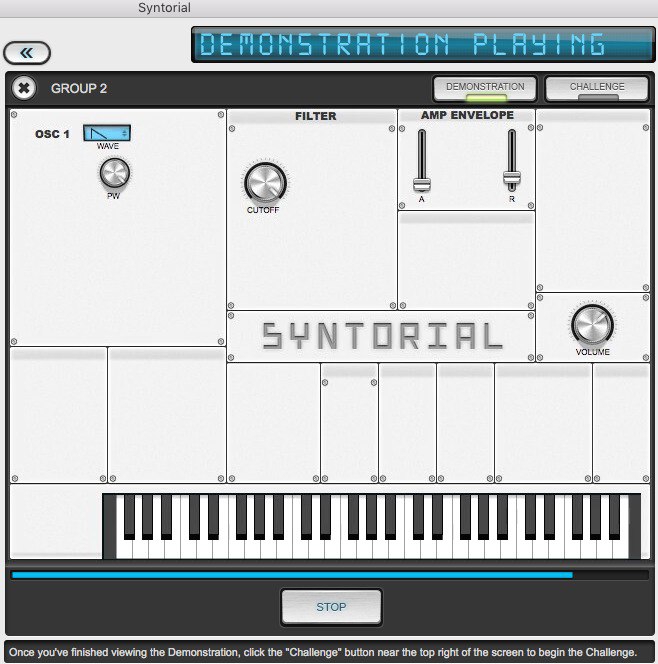Image resolution: width=658 pixels, height=664 pixels.
Task: Click the 'OSC 1' label
Action: pos(52,134)
